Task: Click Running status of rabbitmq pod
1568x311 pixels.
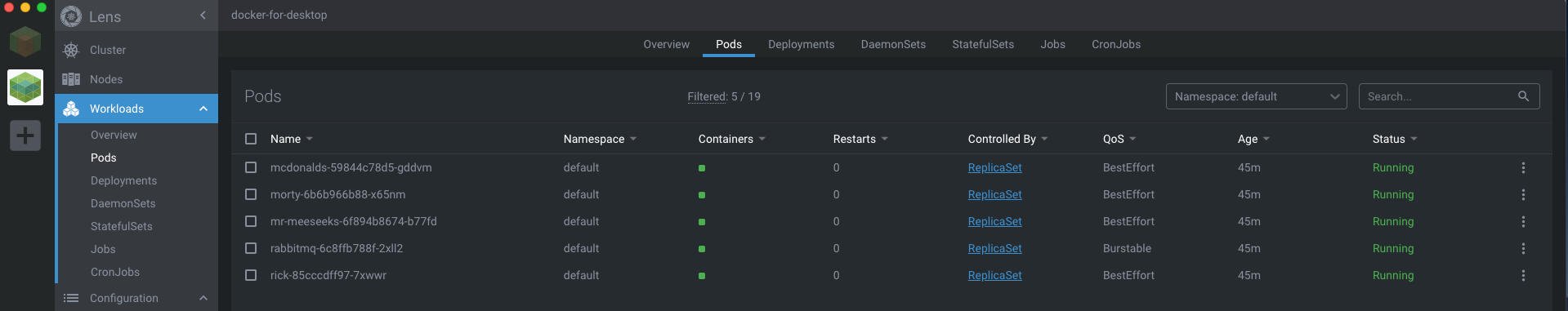Action: [1393, 248]
